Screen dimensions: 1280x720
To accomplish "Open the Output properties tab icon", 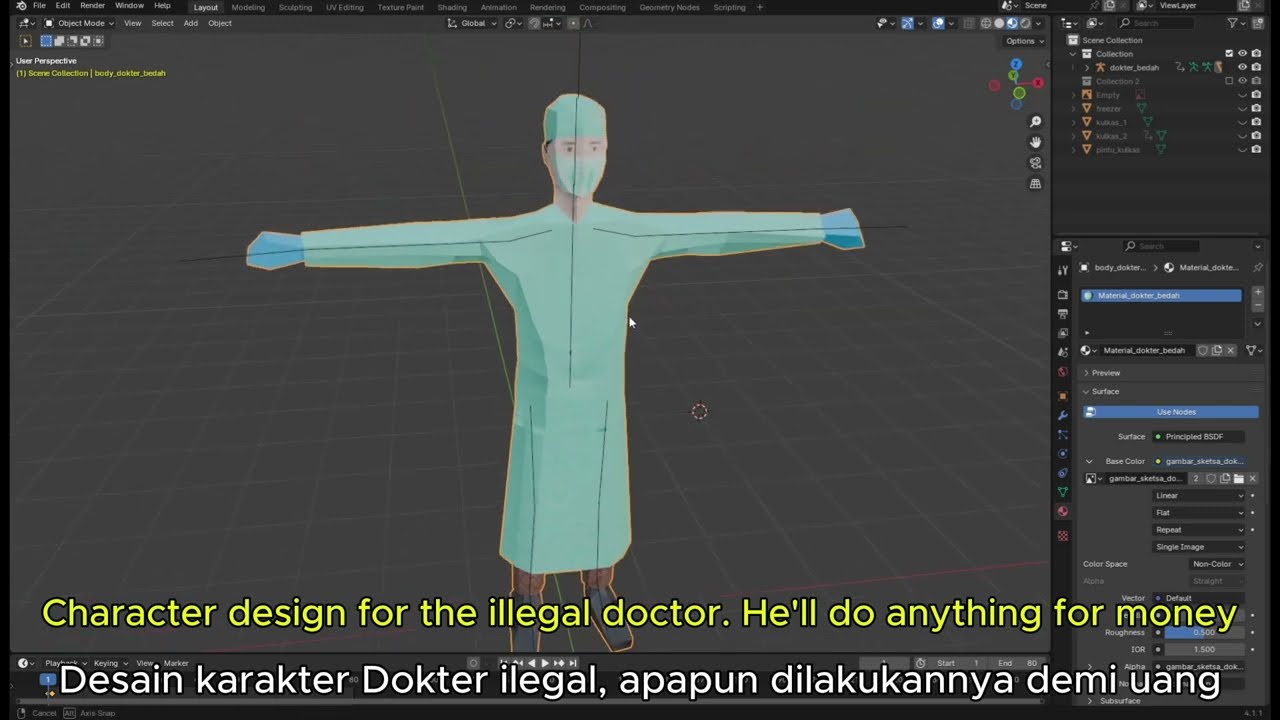I will [x=1063, y=314].
